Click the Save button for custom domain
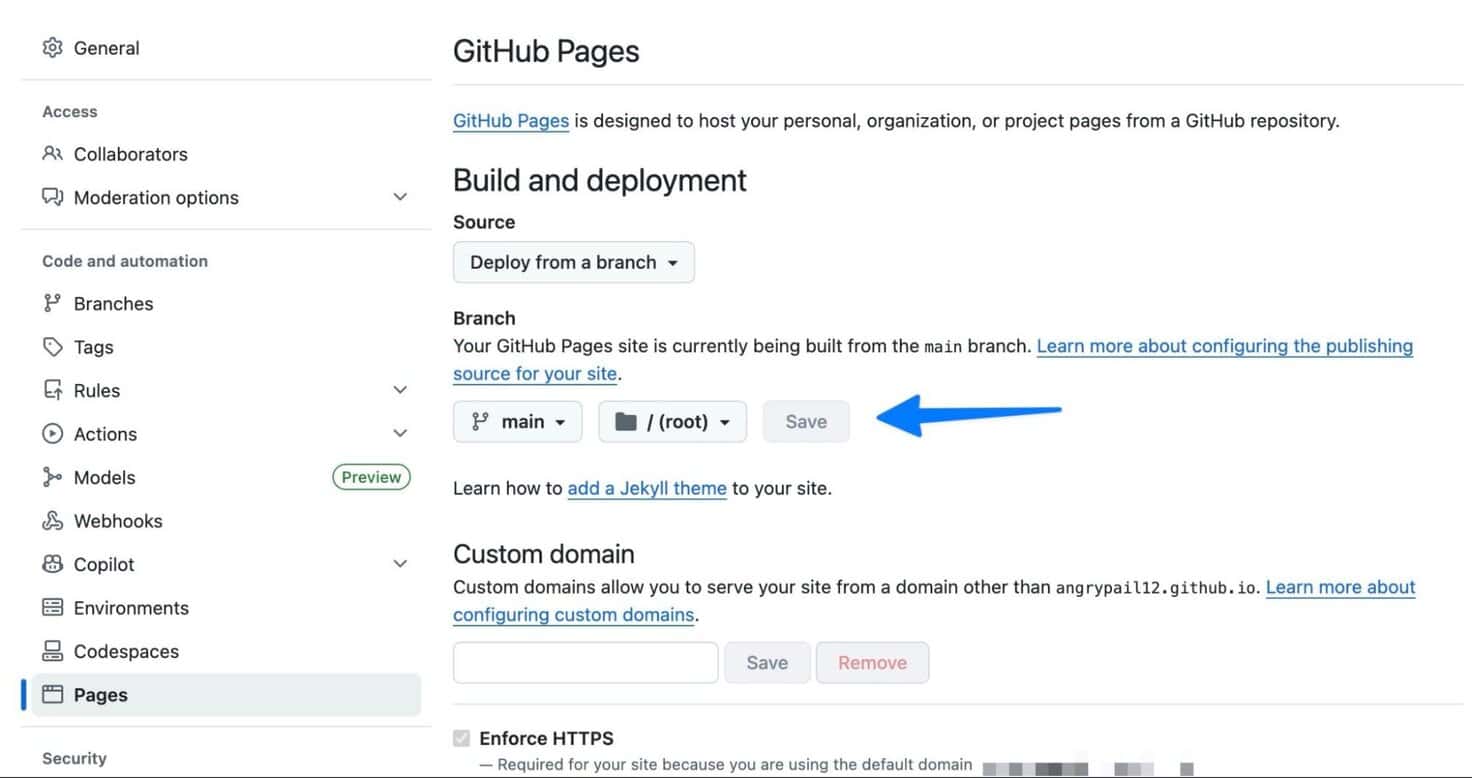 (767, 663)
